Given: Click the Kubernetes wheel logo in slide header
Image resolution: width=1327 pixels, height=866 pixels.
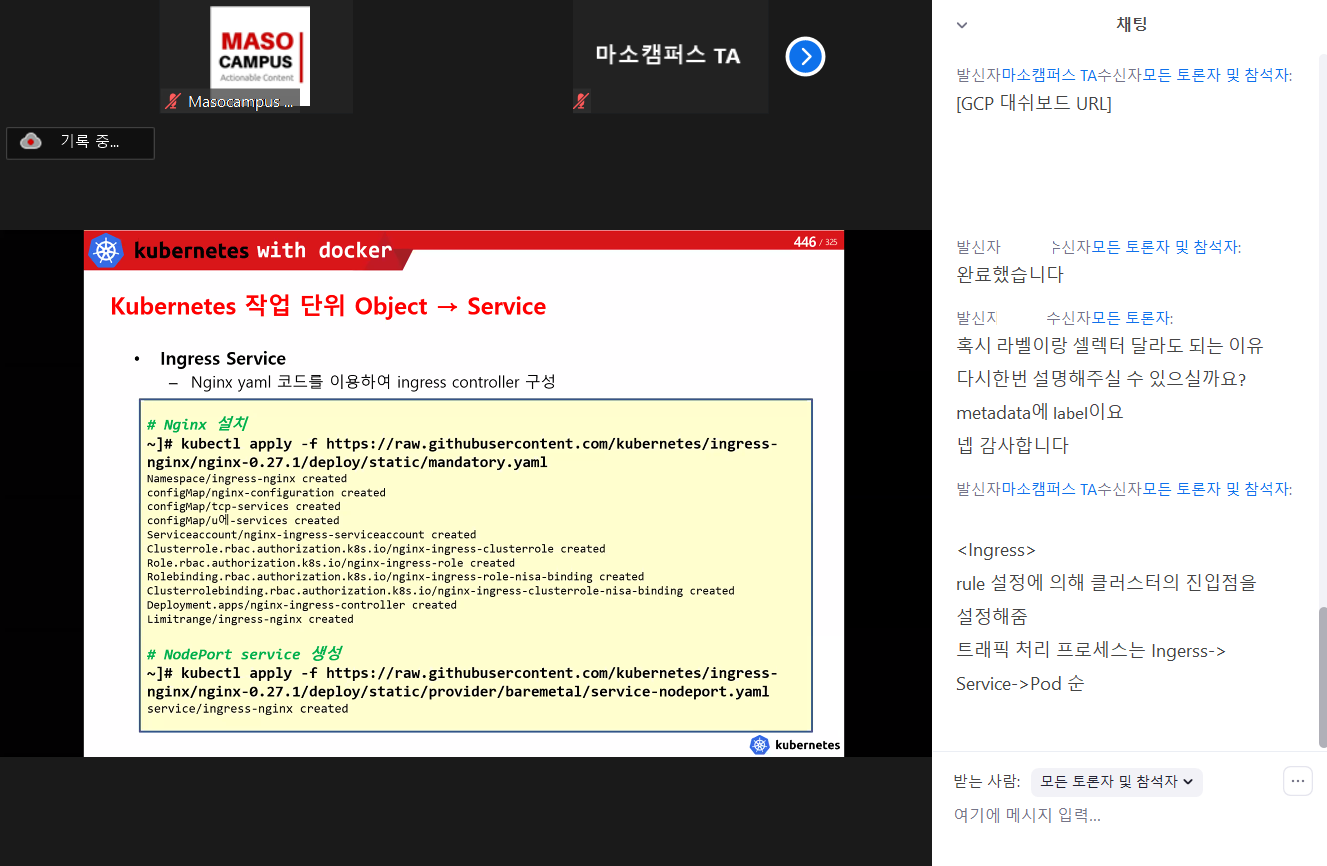Looking at the screenshot, I should (x=106, y=250).
